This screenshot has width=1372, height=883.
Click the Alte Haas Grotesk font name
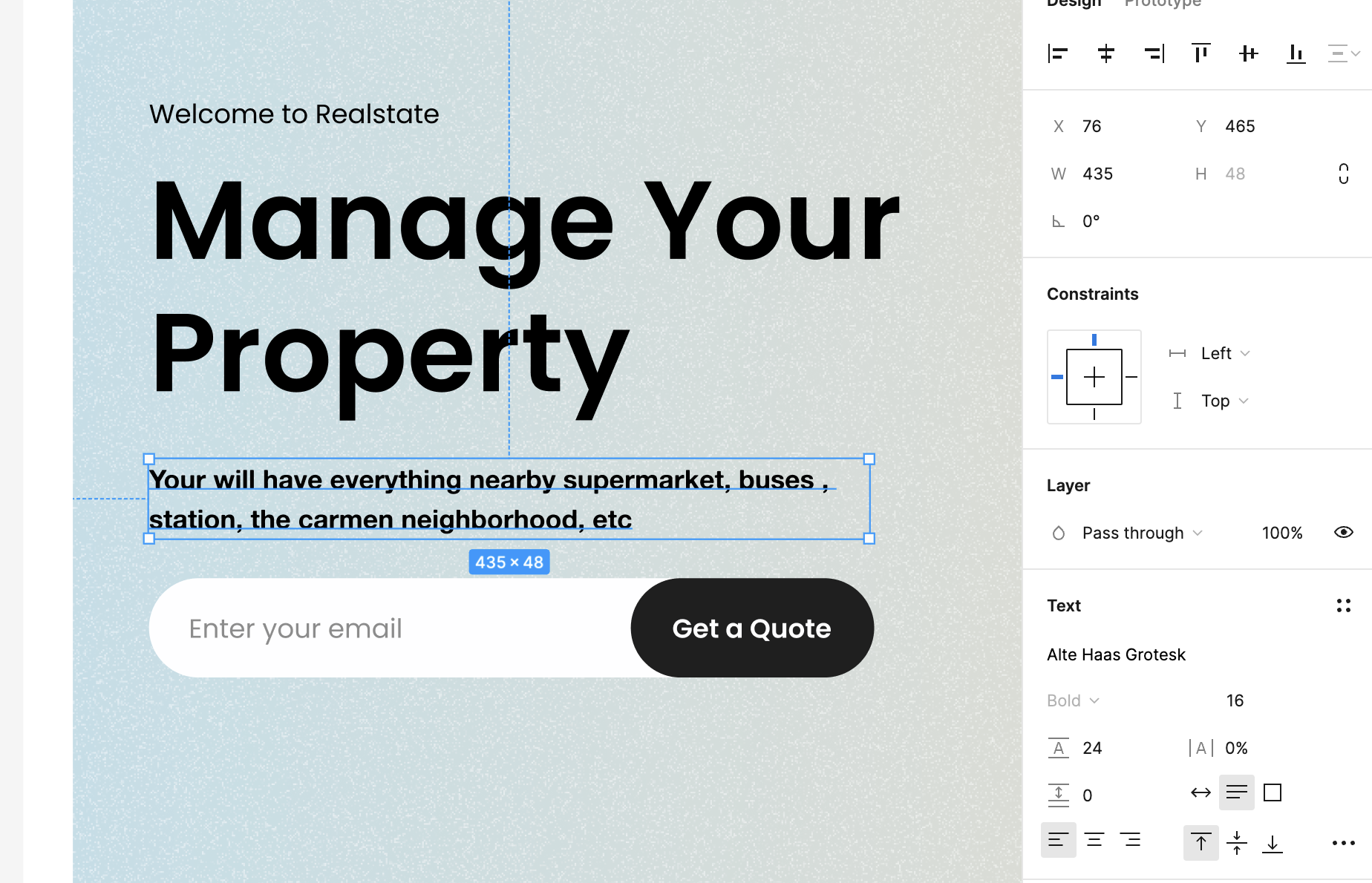[1116, 654]
